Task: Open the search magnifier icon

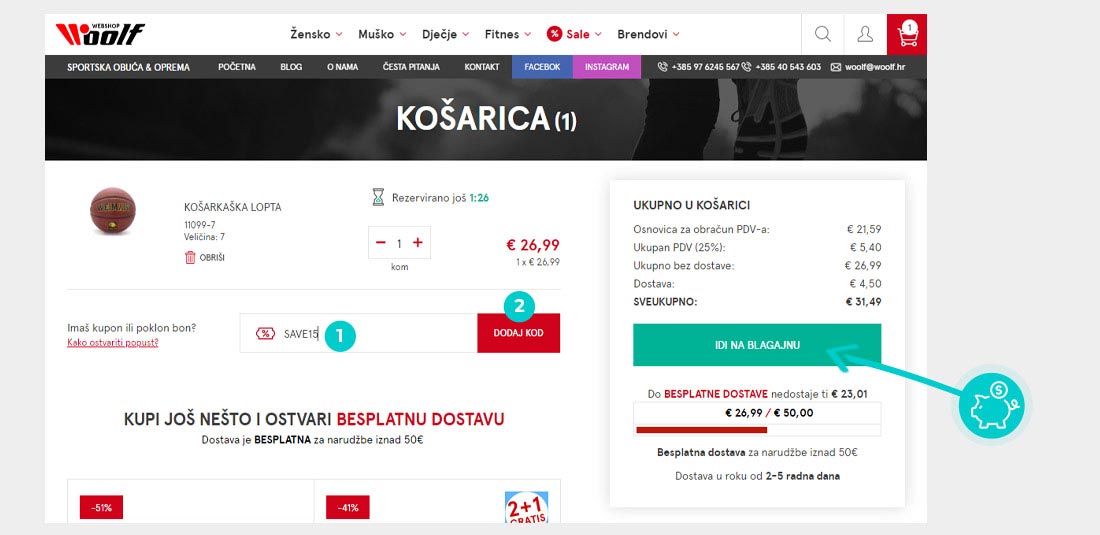Action: 822,34
